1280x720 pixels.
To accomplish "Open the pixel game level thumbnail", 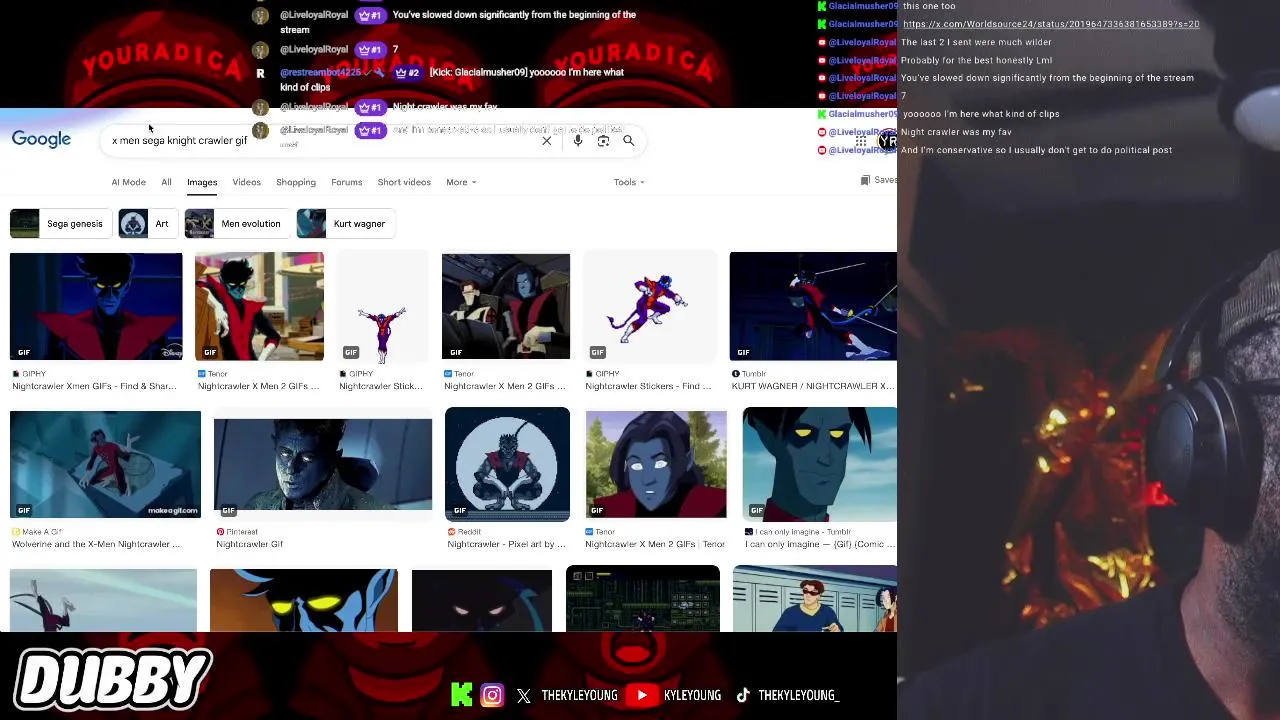I will pyautogui.click(x=642, y=598).
